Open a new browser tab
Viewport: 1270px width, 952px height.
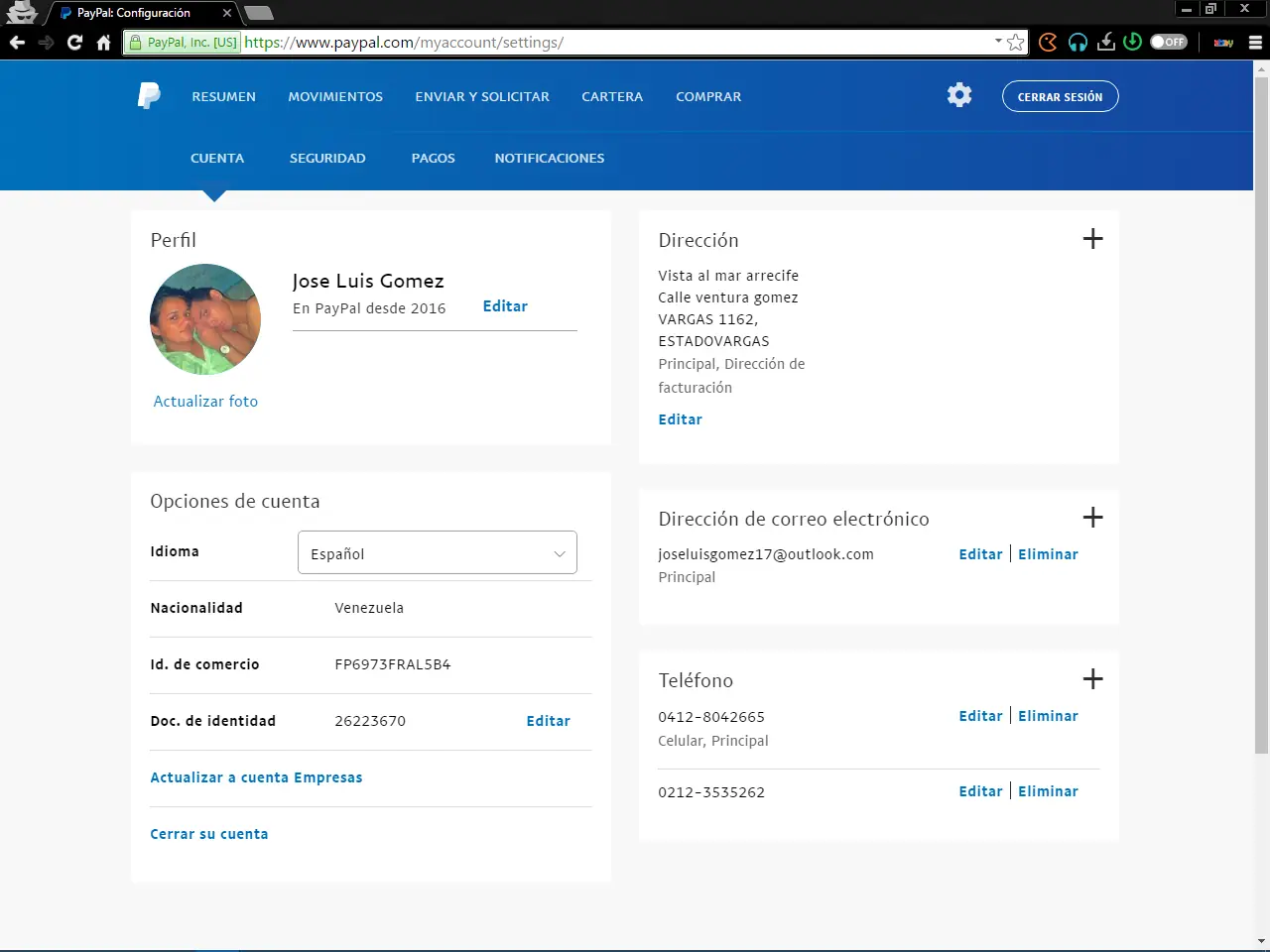point(258,13)
